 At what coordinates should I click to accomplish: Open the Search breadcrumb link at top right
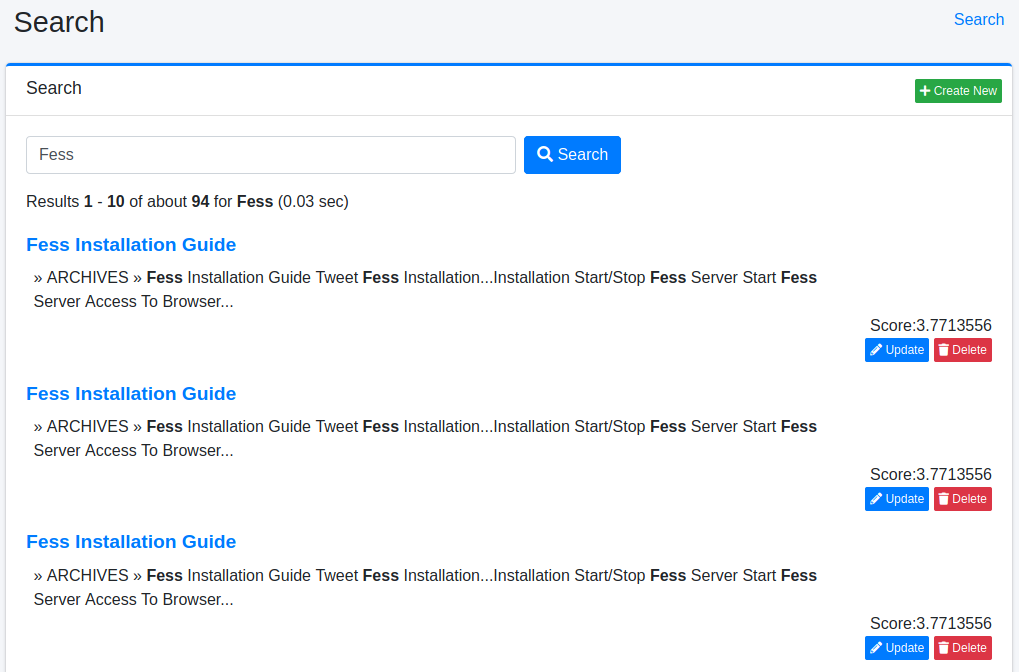coord(978,20)
